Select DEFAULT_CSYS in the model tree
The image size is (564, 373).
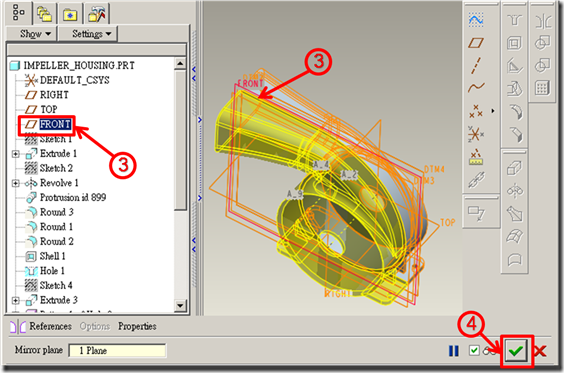67,80
